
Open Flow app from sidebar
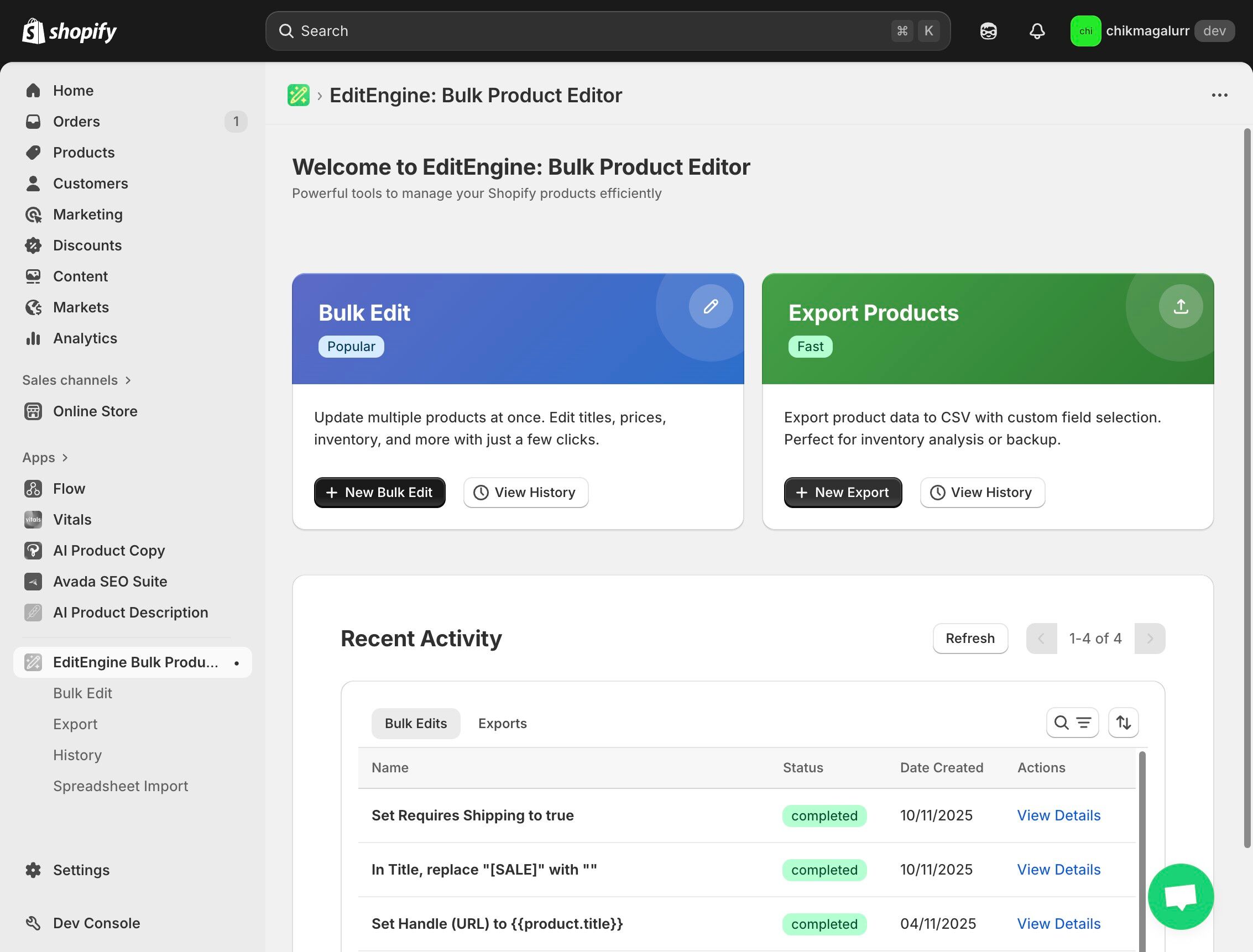69,489
